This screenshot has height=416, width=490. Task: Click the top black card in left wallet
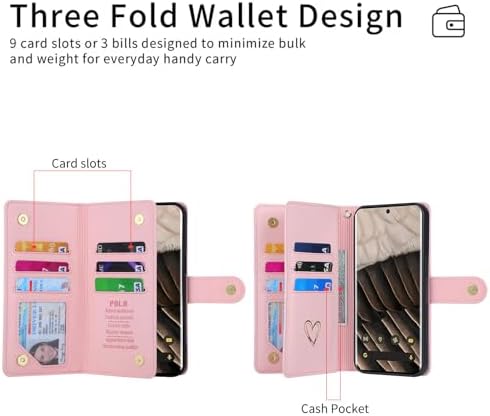tap(121, 247)
